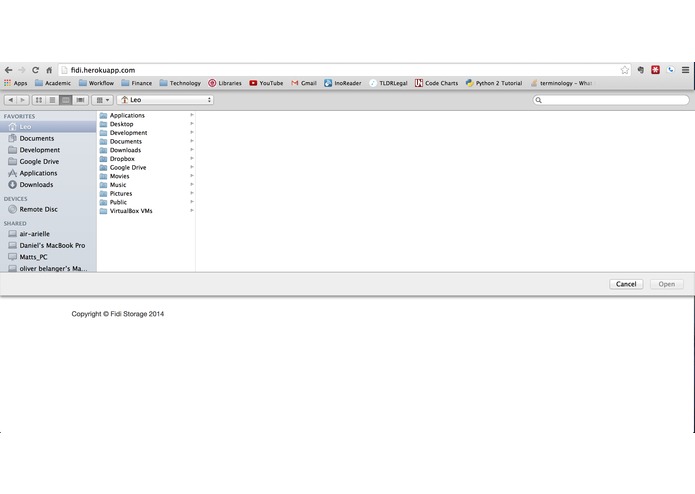This screenshot has height=494, width=695.
Task: Open the item arrangement dropdown
Action: (102, 100)
